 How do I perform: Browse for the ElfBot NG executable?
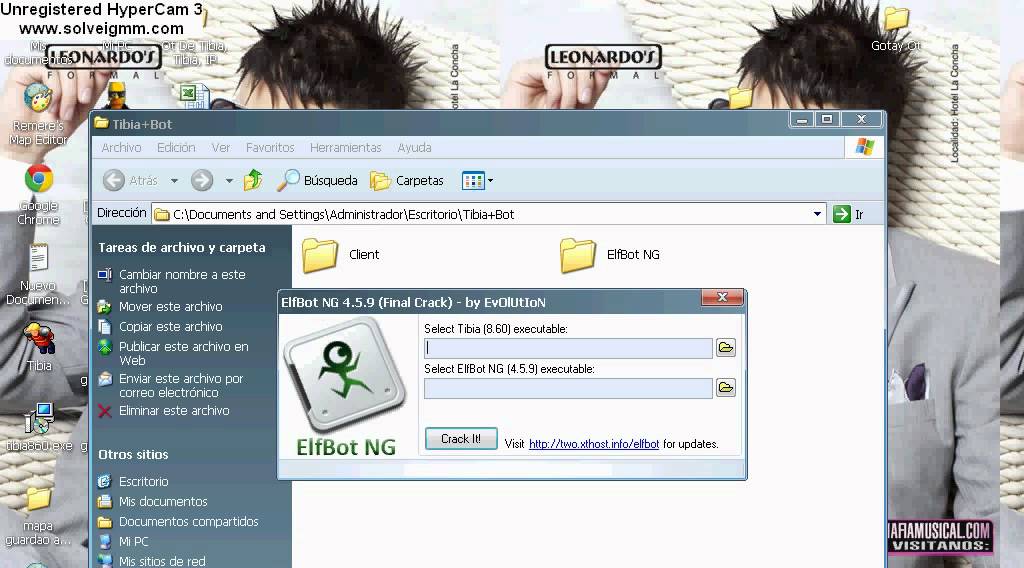(726, 388)
